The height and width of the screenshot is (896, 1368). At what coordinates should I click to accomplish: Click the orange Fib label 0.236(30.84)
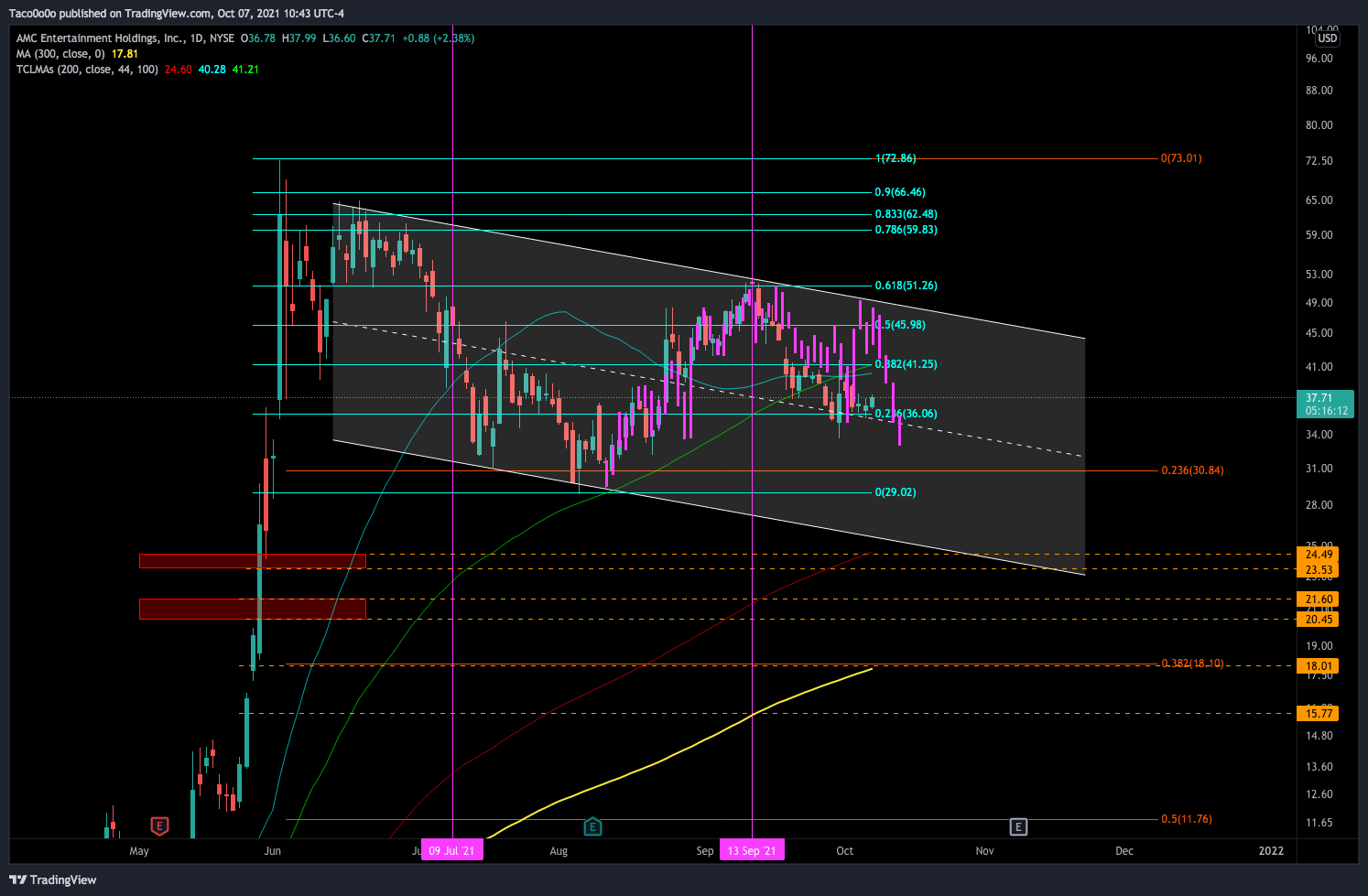[1192, 470]
